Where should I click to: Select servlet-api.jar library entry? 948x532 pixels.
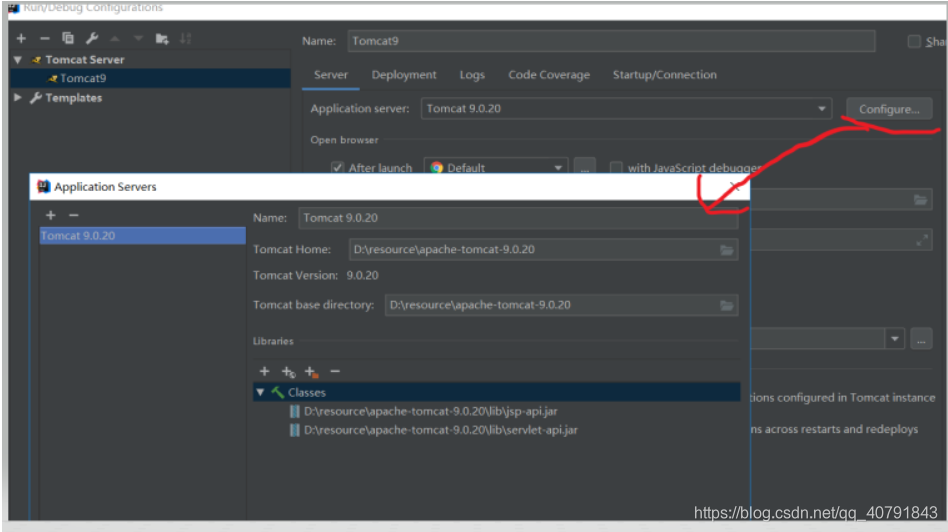pyautogui.click(x=441, y=430)
